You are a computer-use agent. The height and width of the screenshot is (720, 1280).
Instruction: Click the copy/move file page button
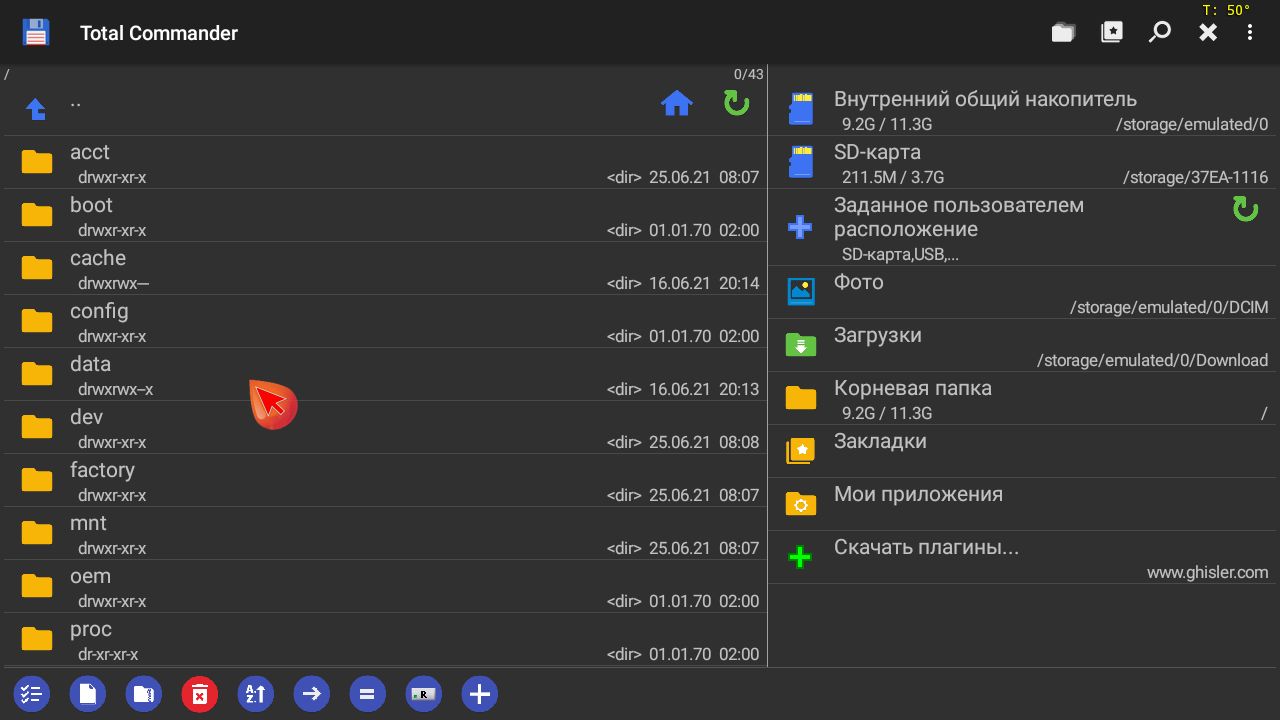click(87, 694)
